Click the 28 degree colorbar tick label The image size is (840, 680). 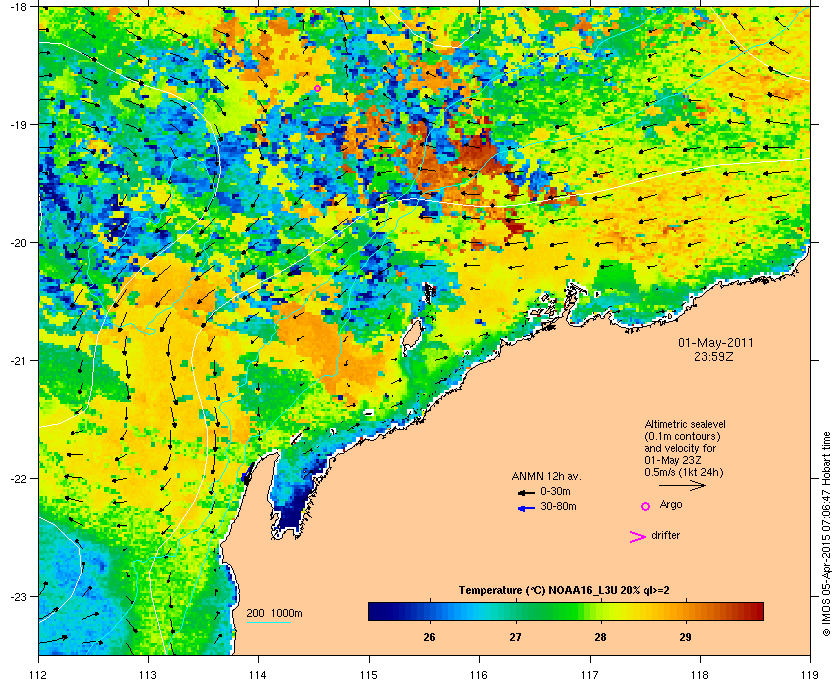pyautogui.click(x=600, y=637)
